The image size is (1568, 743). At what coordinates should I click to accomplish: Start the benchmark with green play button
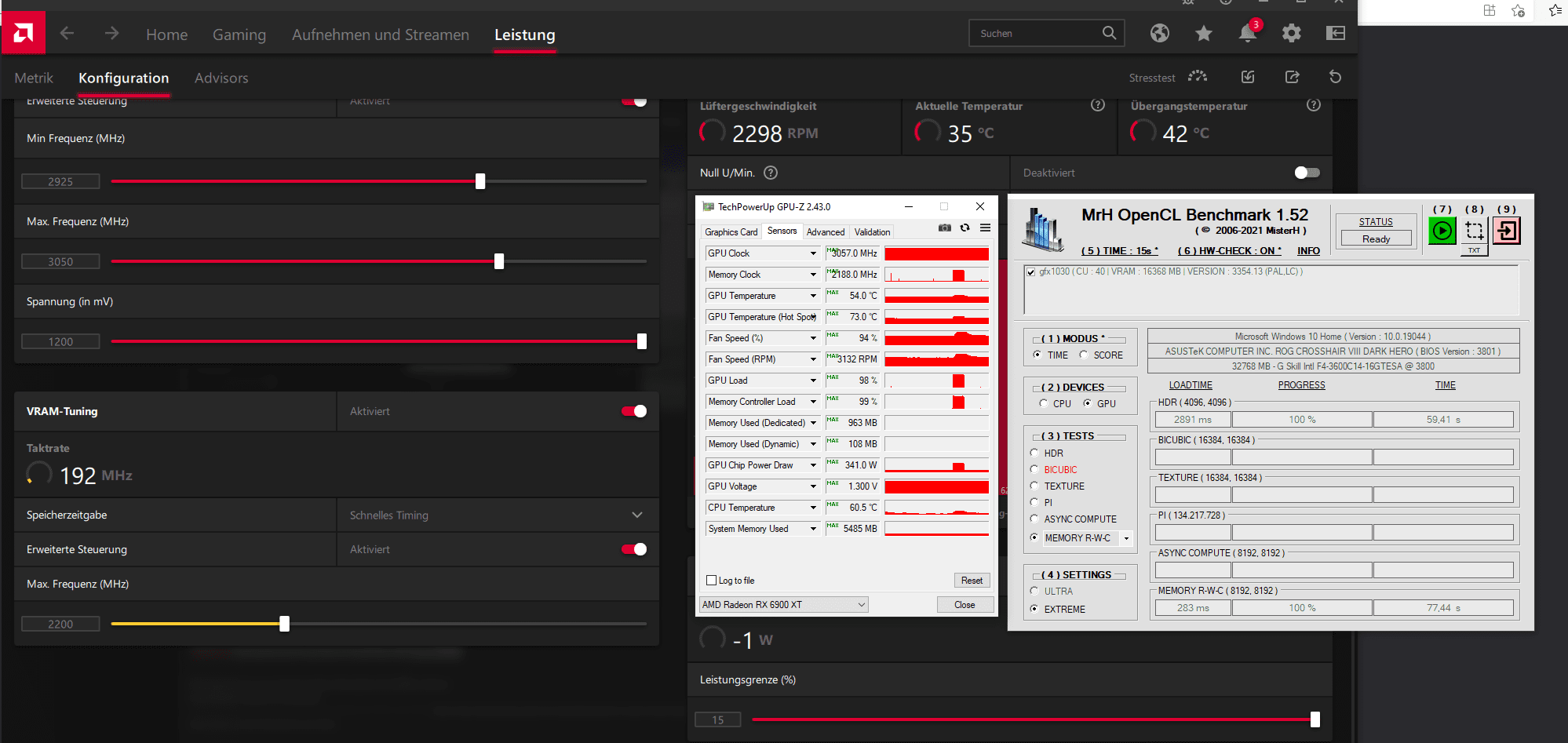click(x=1442, y=231)
